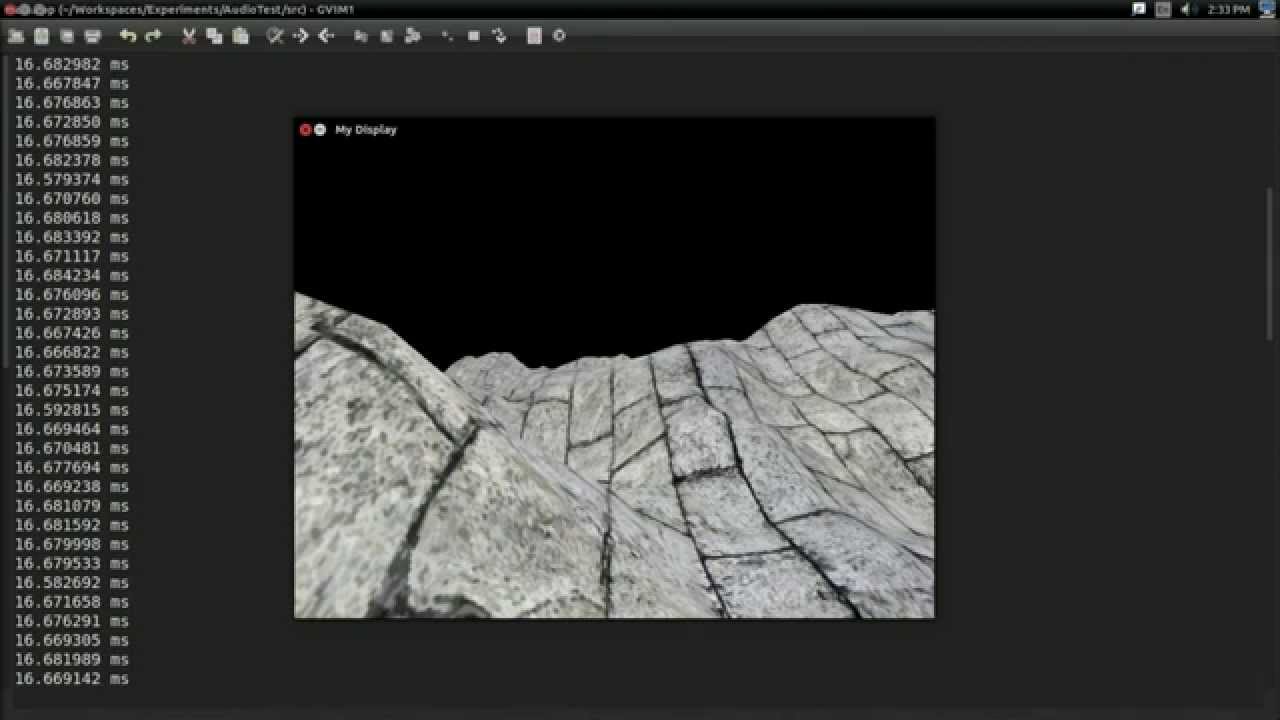Jump to next match with right arrow
1280x720 pixels.
300,36
